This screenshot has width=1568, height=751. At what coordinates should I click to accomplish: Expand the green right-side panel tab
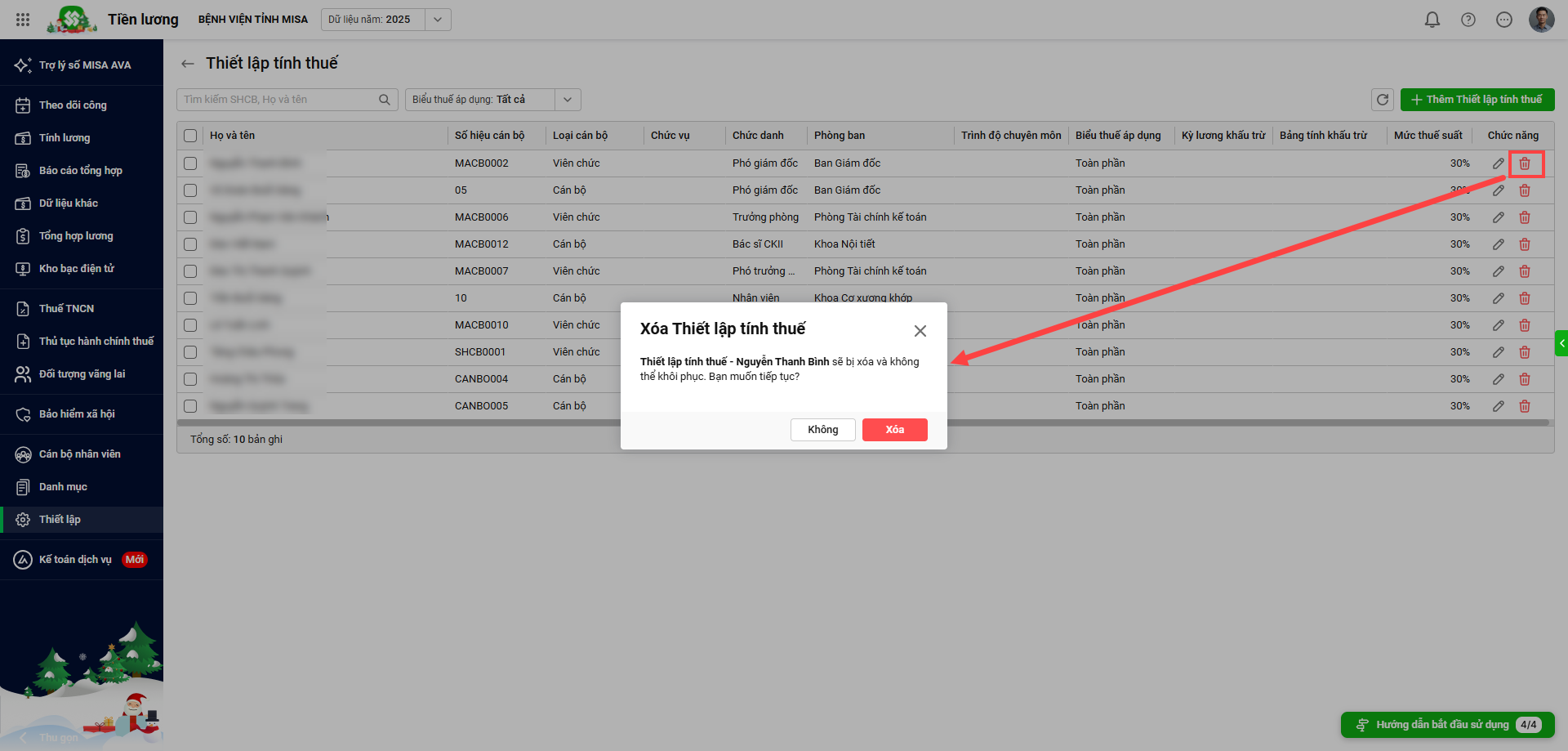1561,343
